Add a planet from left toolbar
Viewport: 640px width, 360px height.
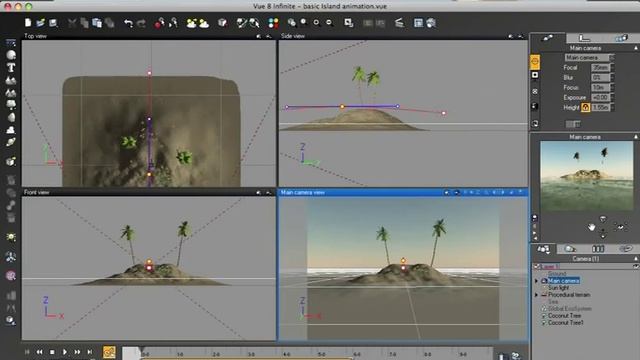(11, 142)
